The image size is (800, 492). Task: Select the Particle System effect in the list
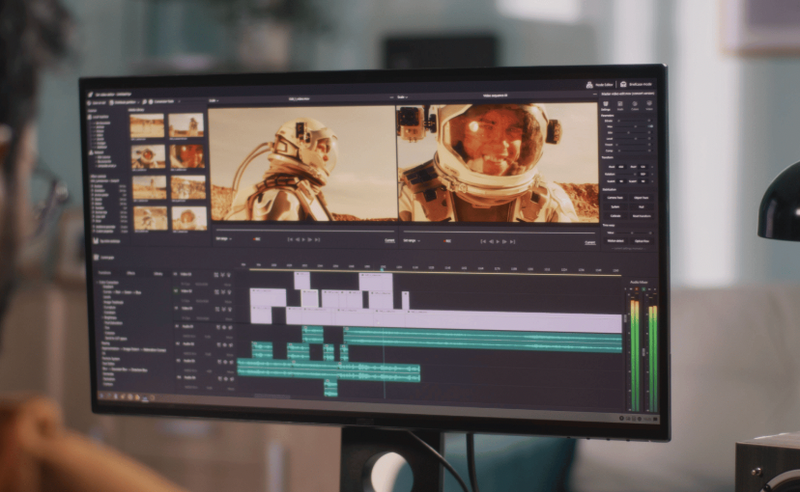point(111,359)
